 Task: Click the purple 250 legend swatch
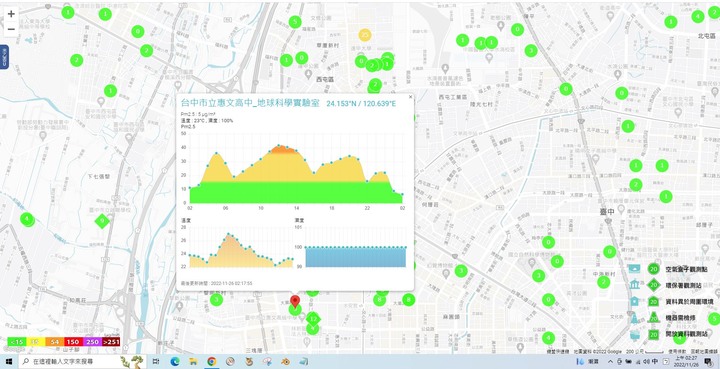tap(92, 341)
